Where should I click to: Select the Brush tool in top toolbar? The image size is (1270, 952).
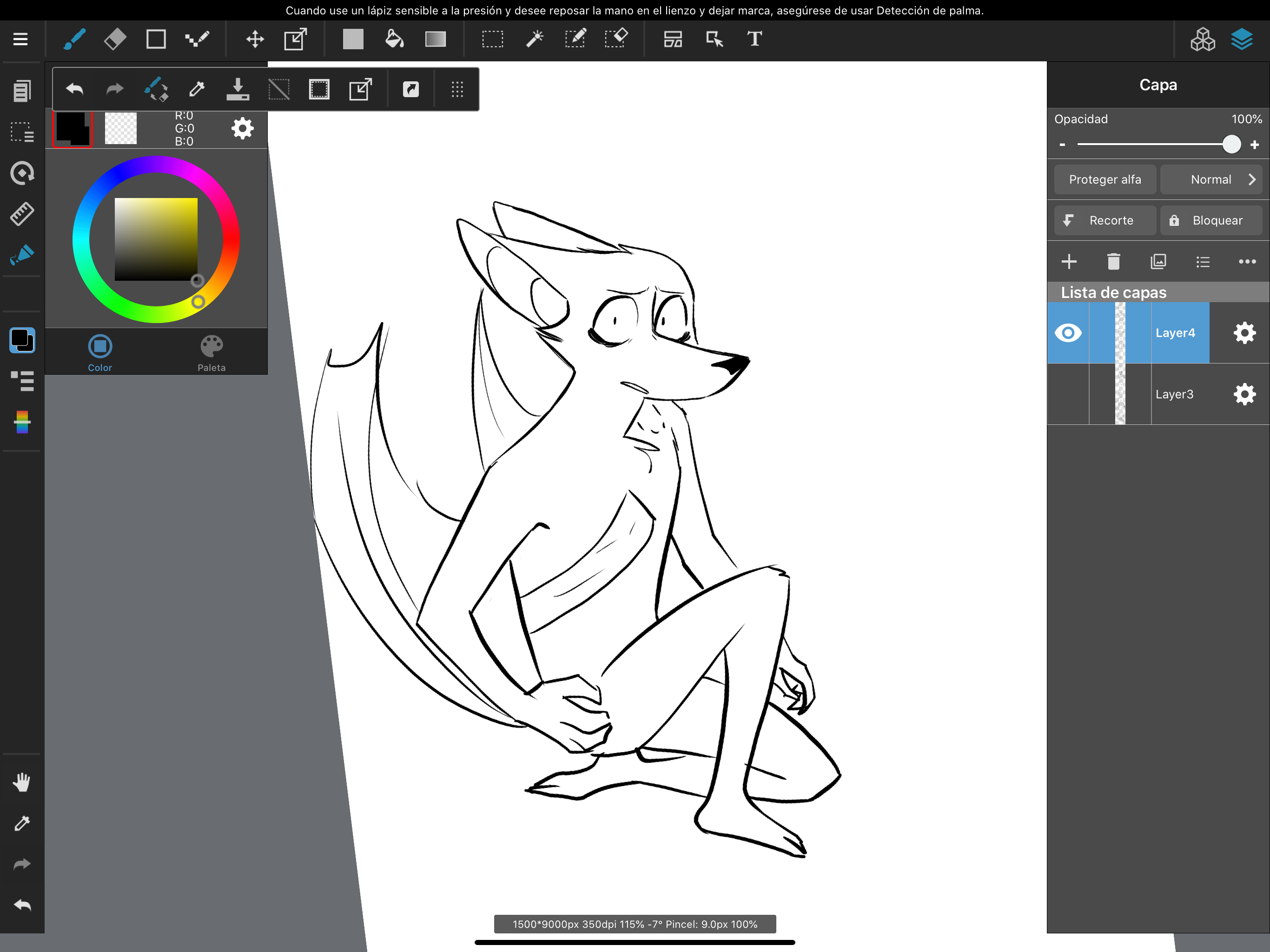(x=75, y=39)
